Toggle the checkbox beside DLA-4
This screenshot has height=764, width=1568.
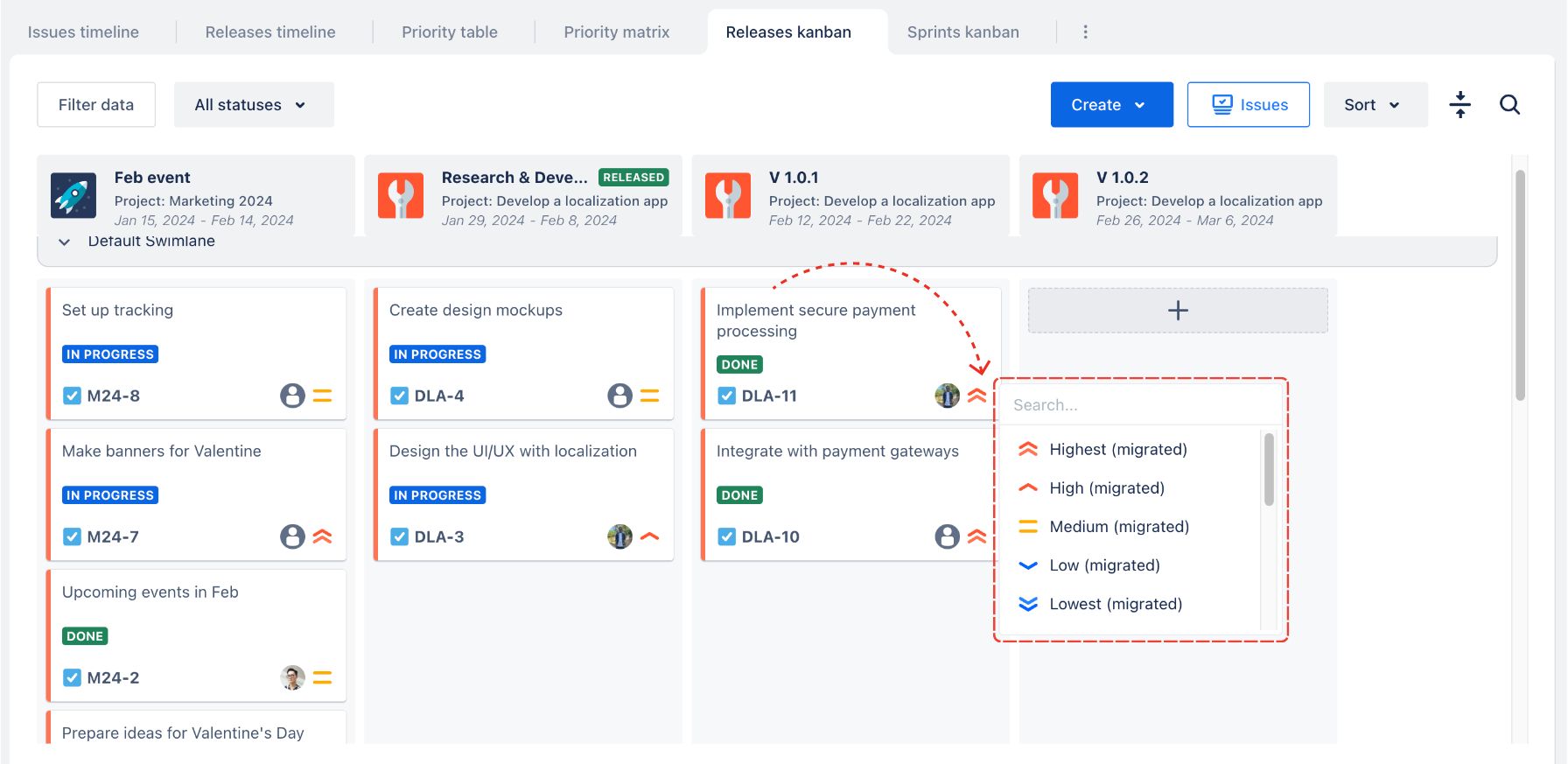(x=400, y=396)
